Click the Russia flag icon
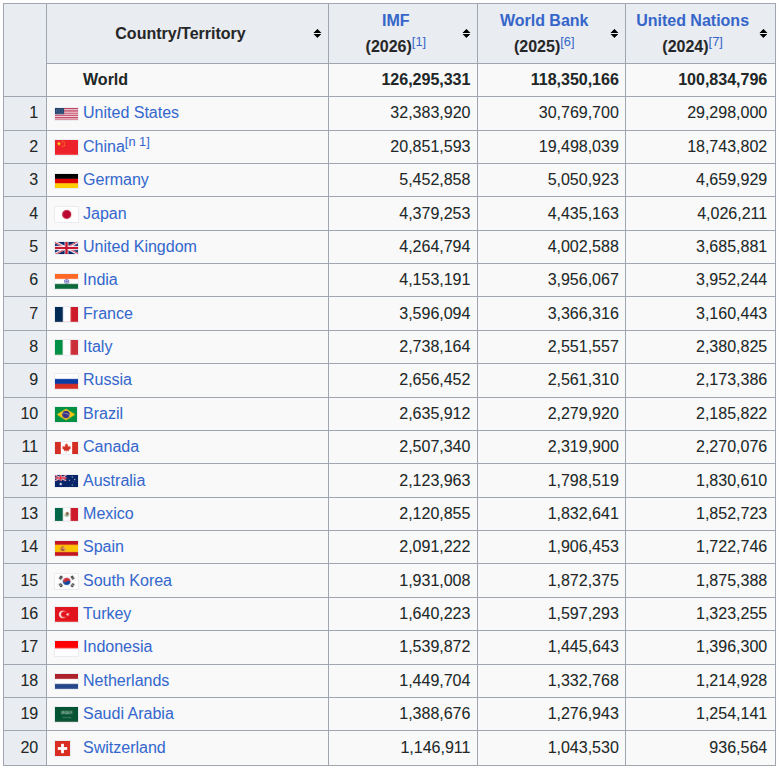Image resolution: width=778 pixels, height=766 pixels. tap(66, 381)
